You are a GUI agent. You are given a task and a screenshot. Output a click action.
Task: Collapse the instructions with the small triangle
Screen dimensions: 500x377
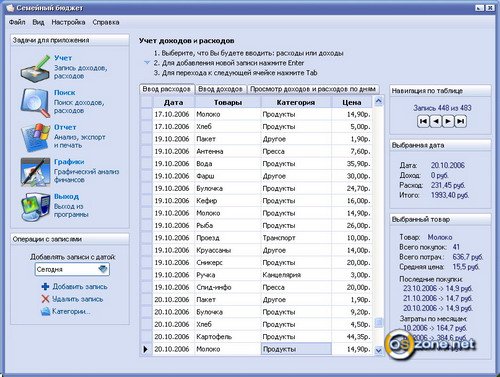tap(147, 63)
